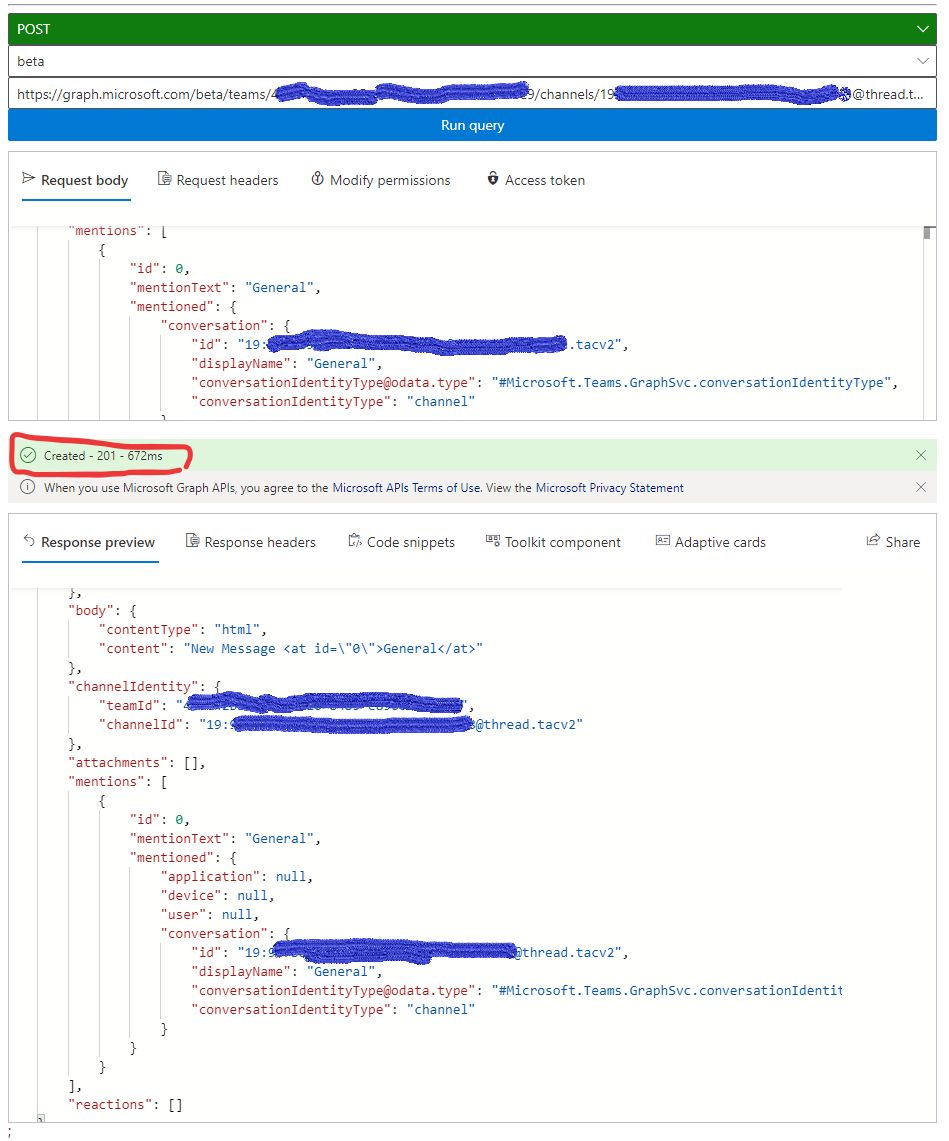Click the Modify permissions shield icon

pyautogui.click(x=317, y=178)
